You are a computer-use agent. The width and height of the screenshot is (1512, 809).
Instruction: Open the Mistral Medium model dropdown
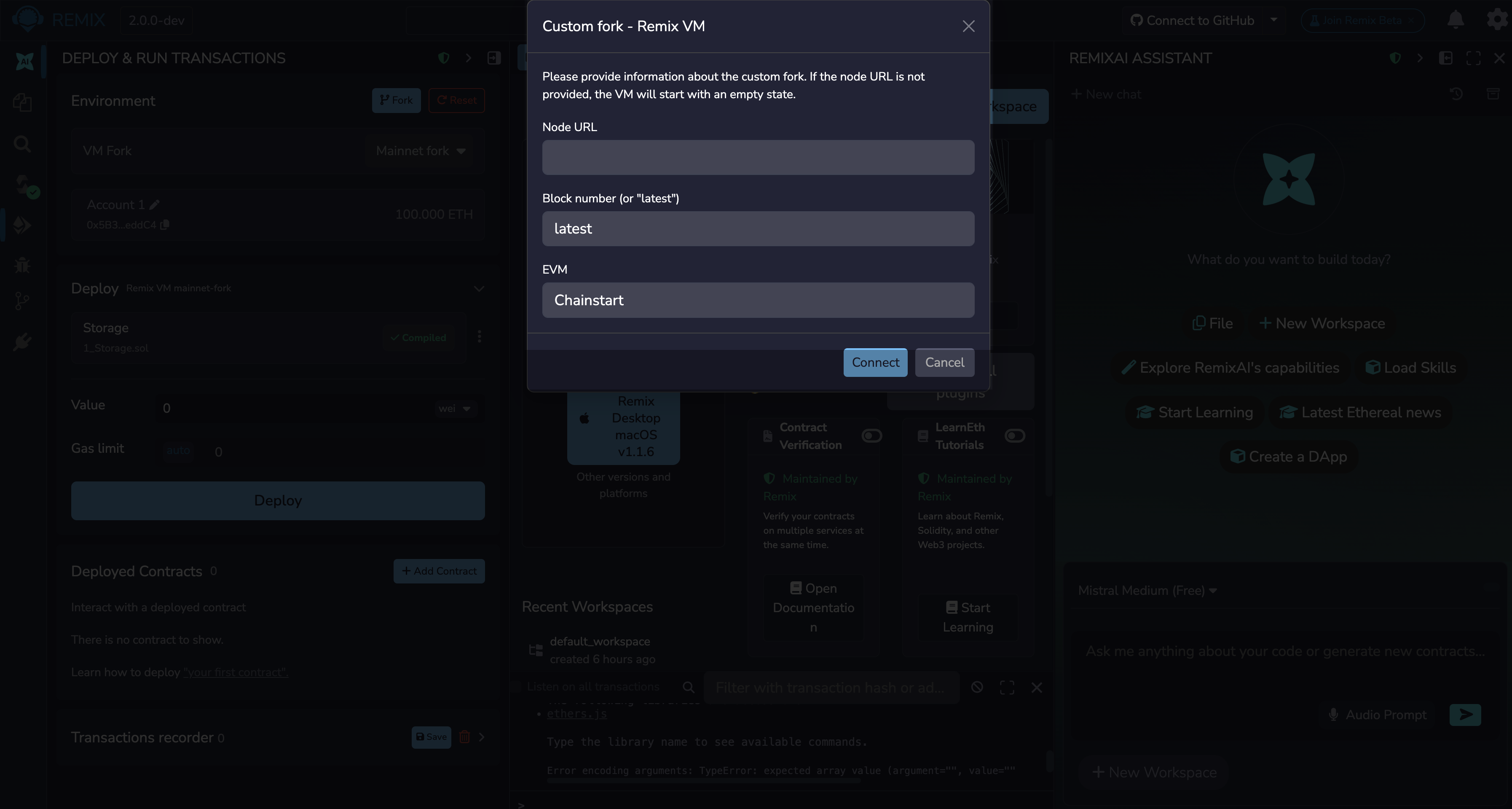(x=1147, y=591)
